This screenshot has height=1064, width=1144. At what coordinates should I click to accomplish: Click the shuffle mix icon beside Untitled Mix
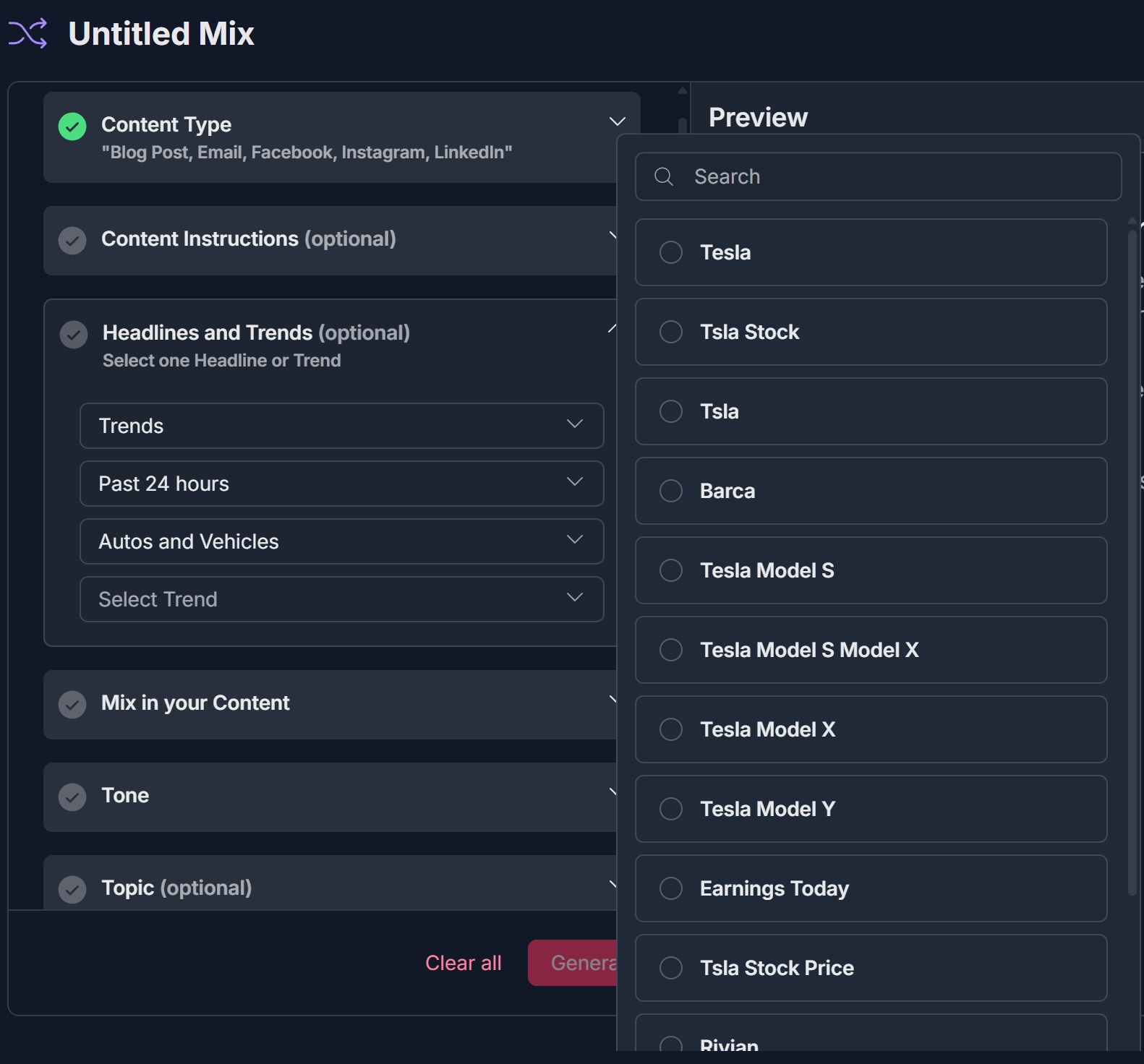[27, 33]
